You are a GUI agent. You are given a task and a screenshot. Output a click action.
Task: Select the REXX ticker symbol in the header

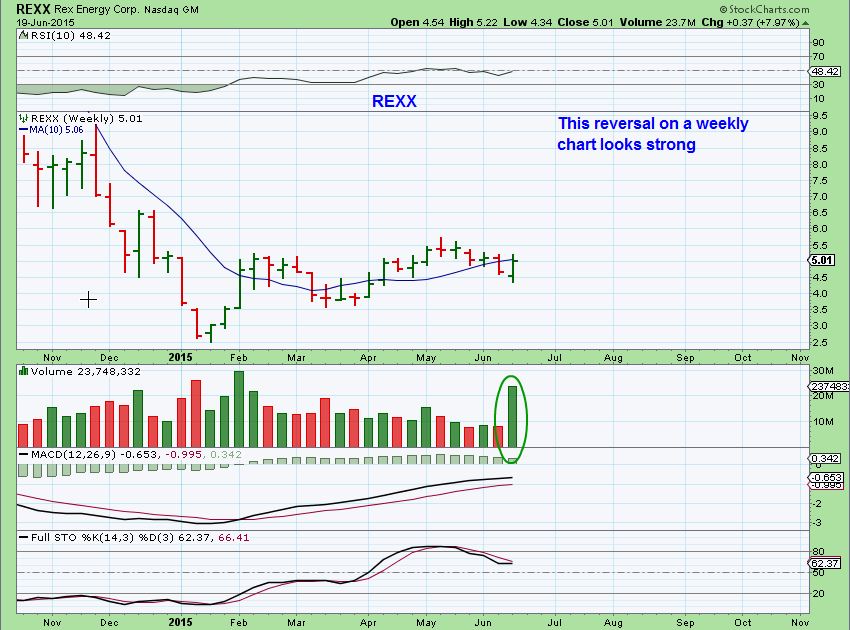point(33,9)
